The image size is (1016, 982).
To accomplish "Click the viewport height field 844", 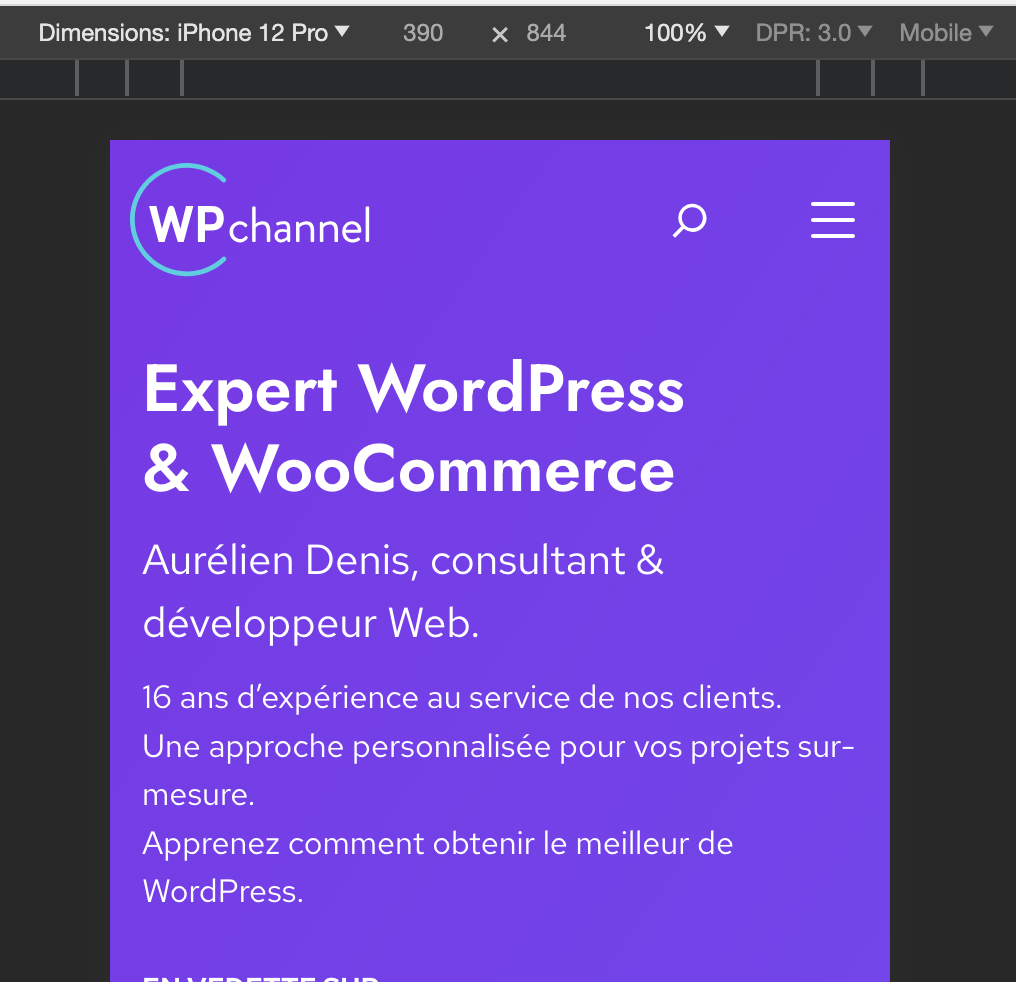I will (546, 32).
